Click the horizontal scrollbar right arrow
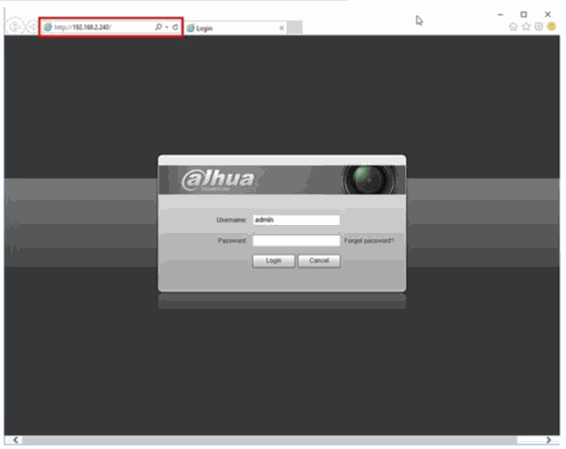566x449 pixels. 549,440
